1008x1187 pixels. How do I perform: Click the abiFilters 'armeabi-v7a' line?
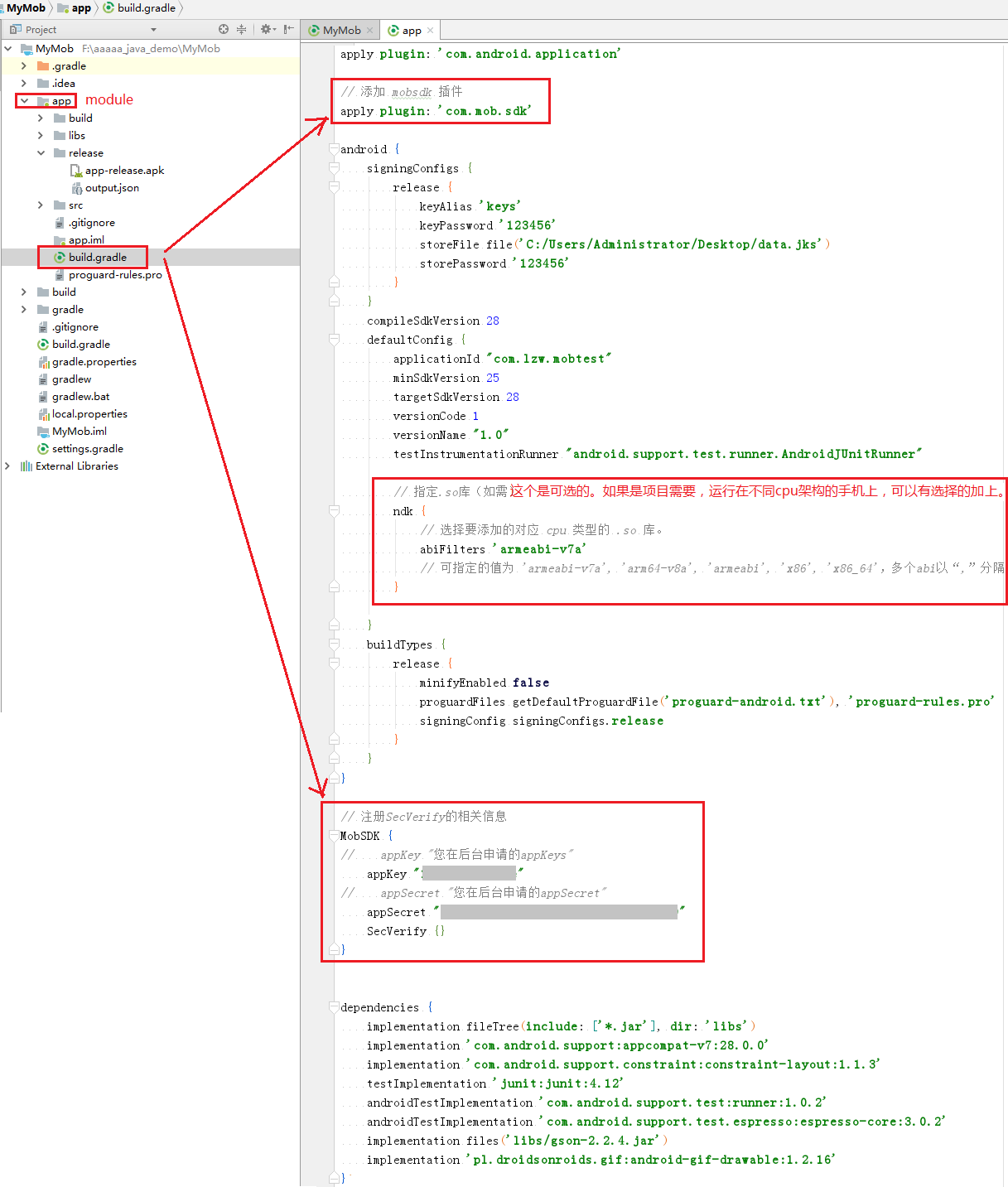tap(503, 549)
